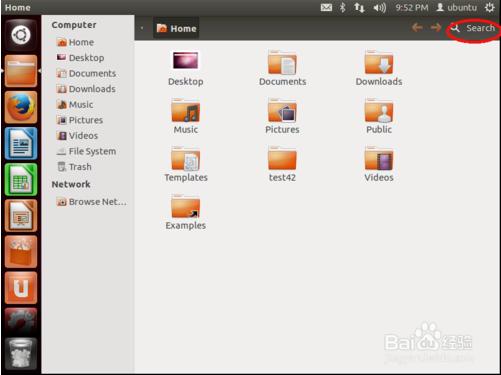
Task: Open the ubuntu user menu
Action: (456, 7)
